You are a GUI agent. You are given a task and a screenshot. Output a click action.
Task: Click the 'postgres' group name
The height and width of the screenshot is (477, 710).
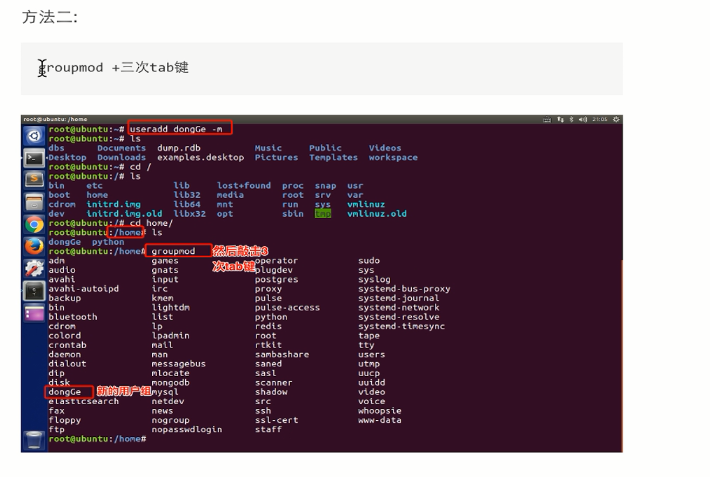[x=276, y=279]
